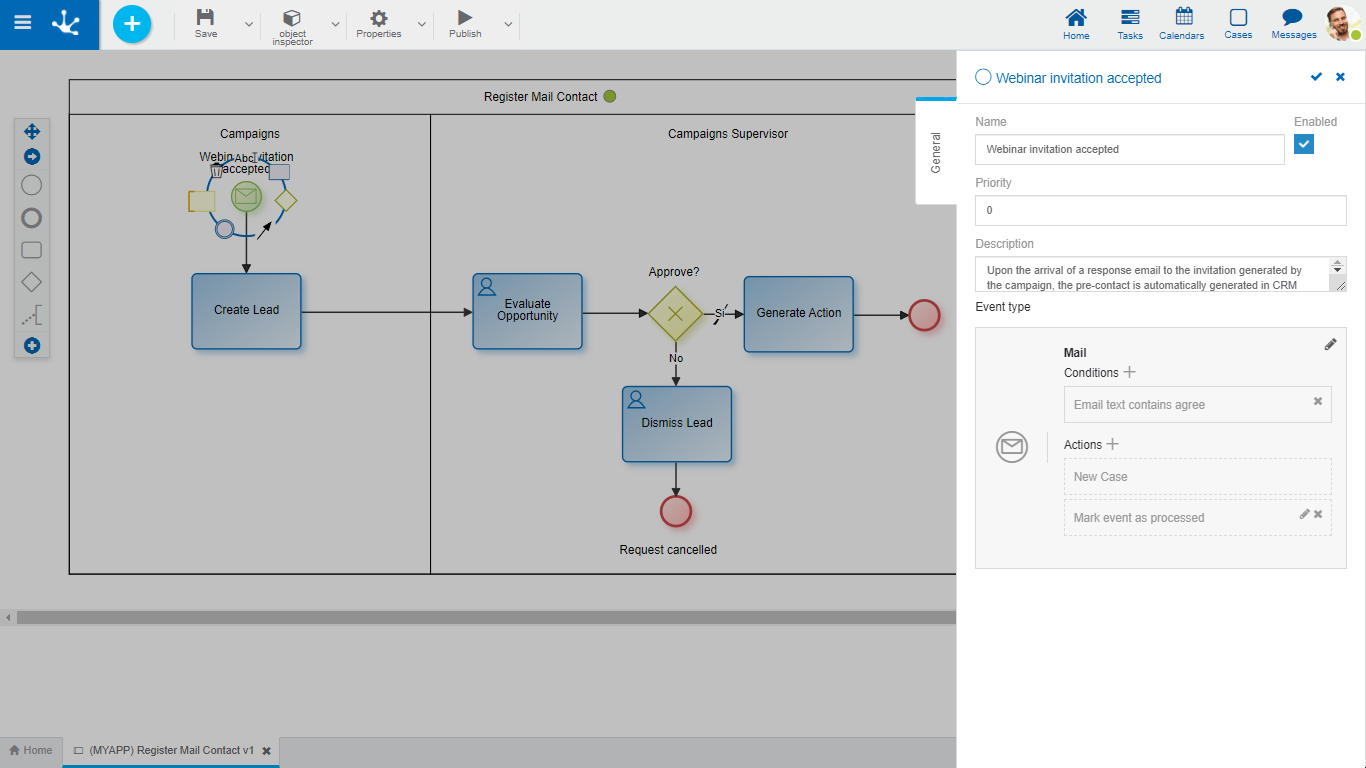The image size is (1366, 768).
Task: Switch to the Home bottom tab
Action: pyautogui.click(x=31, y=750)
